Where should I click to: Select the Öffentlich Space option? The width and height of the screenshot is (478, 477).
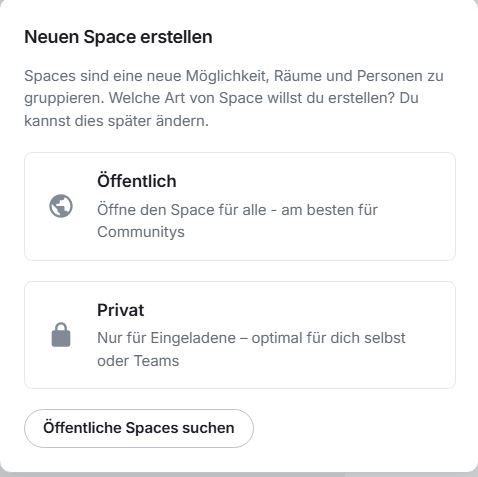point(240,206)
